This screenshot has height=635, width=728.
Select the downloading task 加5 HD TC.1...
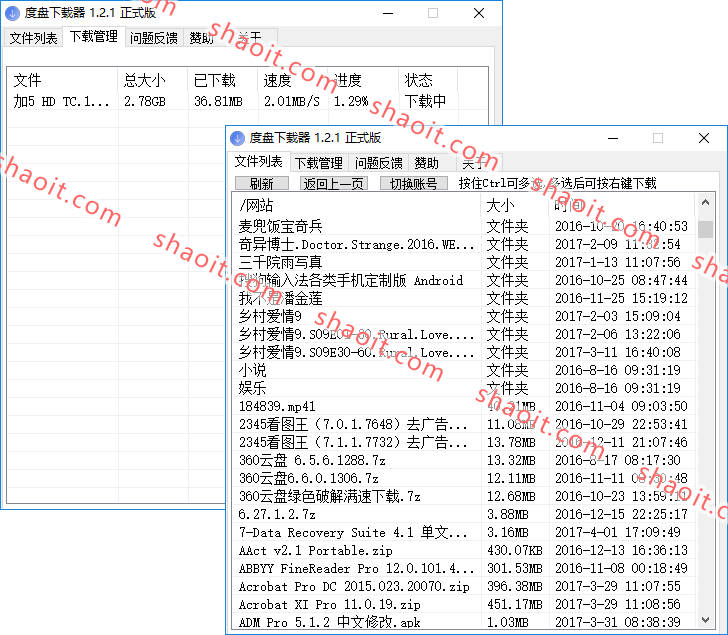point(62,101)
